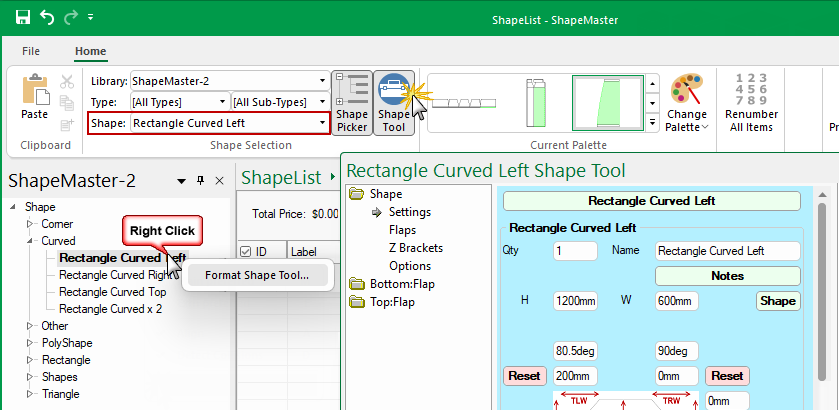This screenshot has width=839, height=410.
Task: Open the Library dropdown list
Action: click(x=322, y=80)
